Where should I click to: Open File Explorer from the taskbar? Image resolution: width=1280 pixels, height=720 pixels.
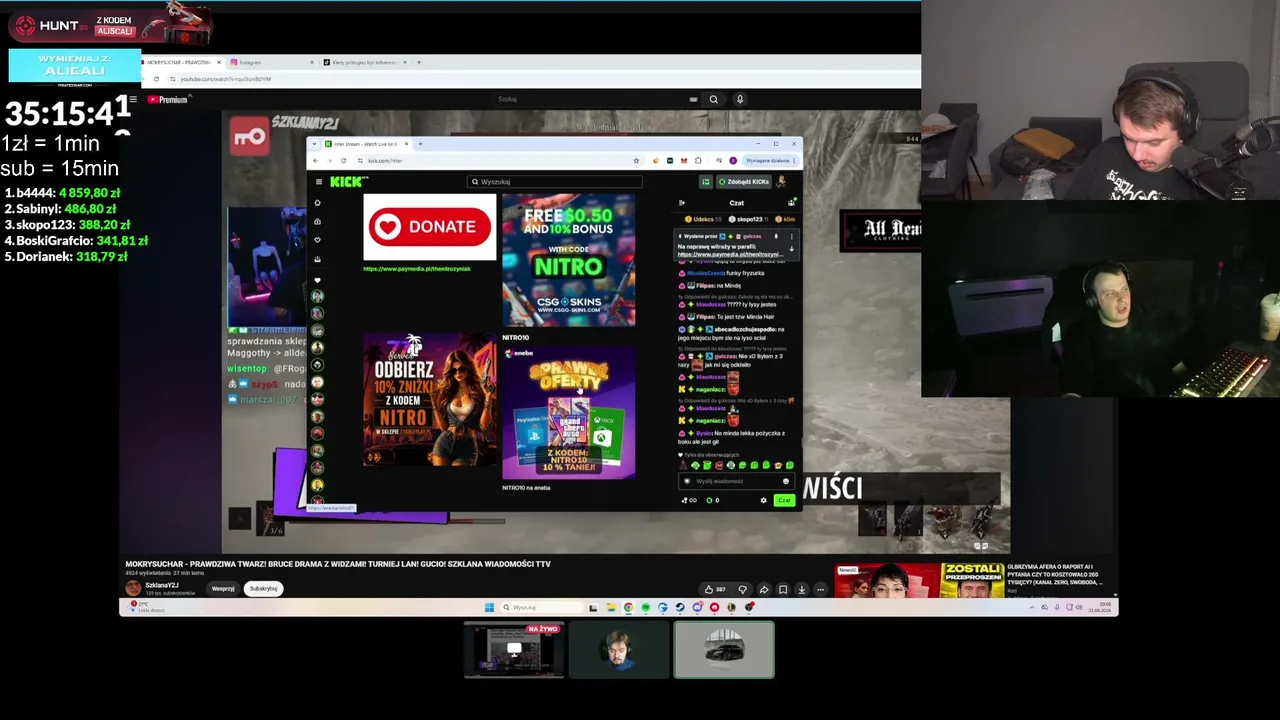[x=611, y=607]
